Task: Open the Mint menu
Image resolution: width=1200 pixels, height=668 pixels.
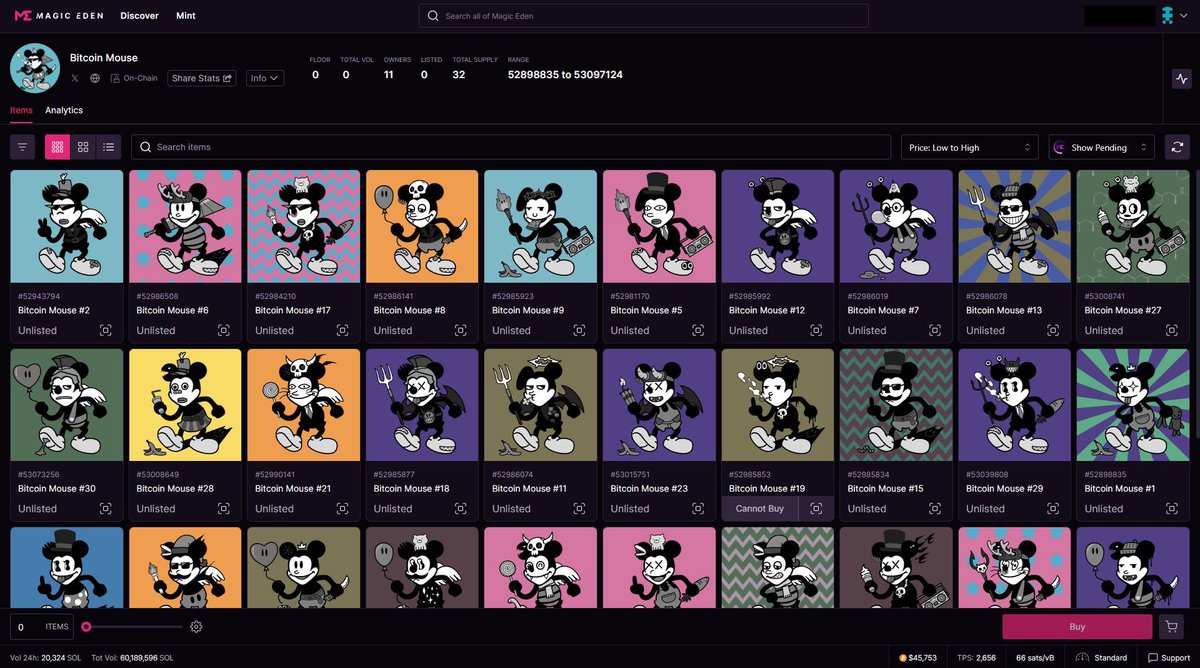Action: 186,16
